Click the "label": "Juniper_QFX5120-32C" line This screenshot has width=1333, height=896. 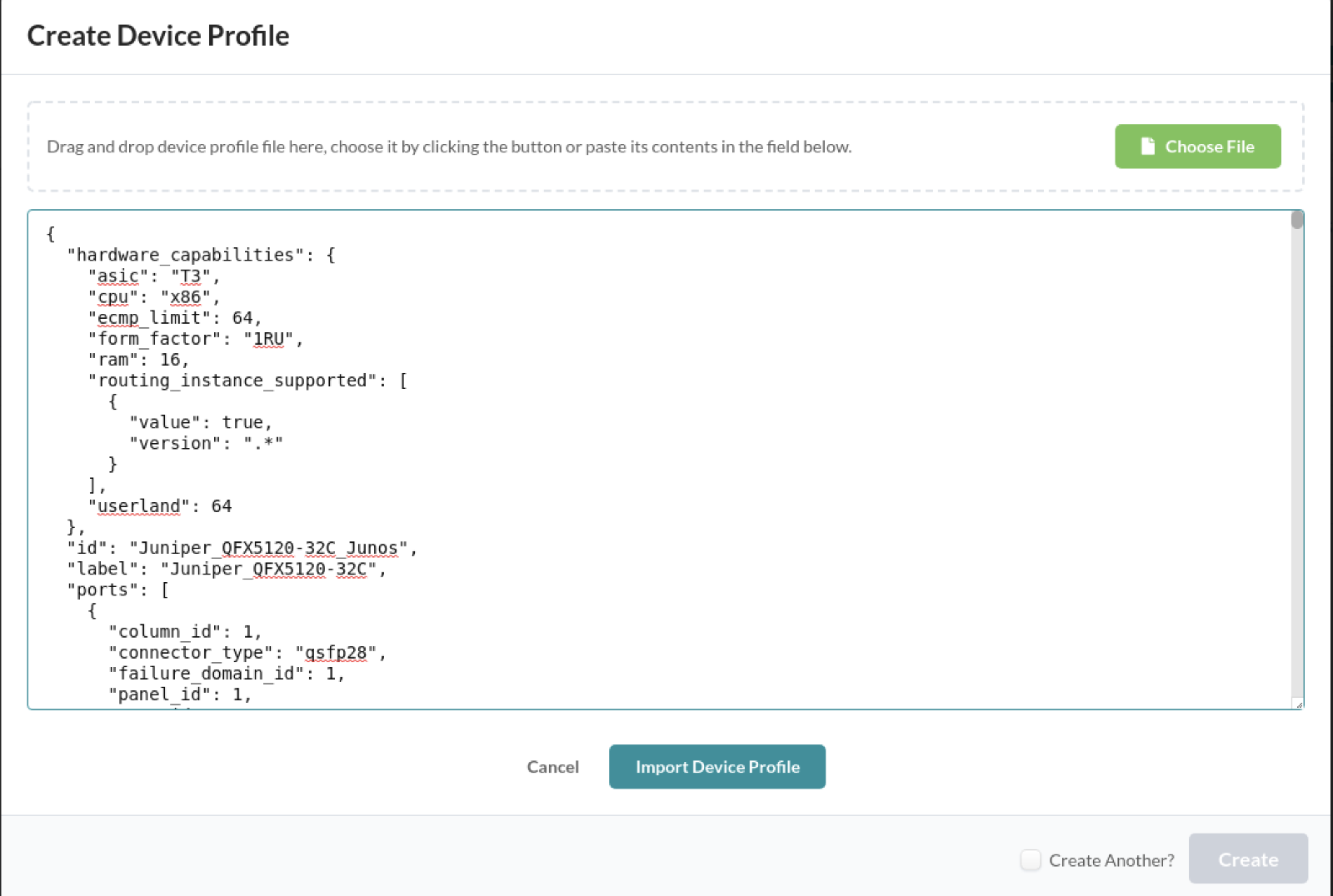pyautogui.click(x=226, y=569)
